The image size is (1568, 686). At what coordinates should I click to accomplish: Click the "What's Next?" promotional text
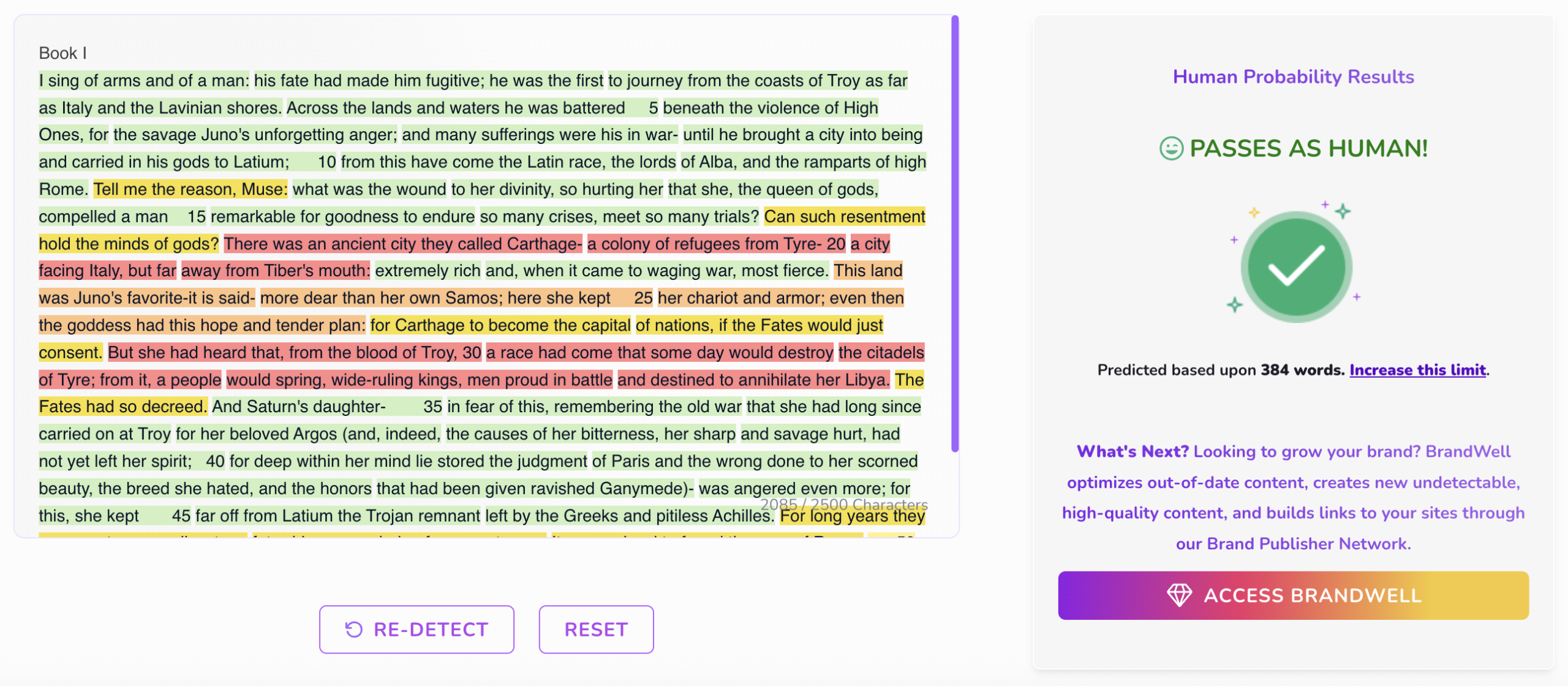[1133, 451]
